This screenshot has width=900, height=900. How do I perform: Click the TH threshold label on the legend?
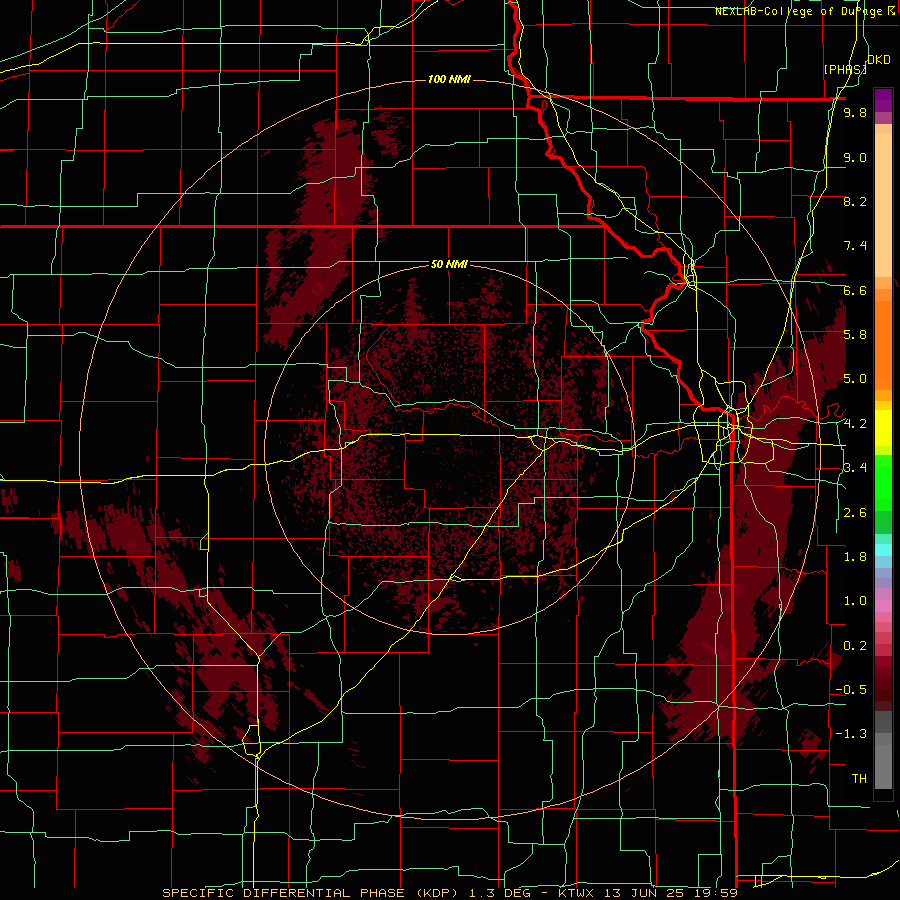pos(859,779)
